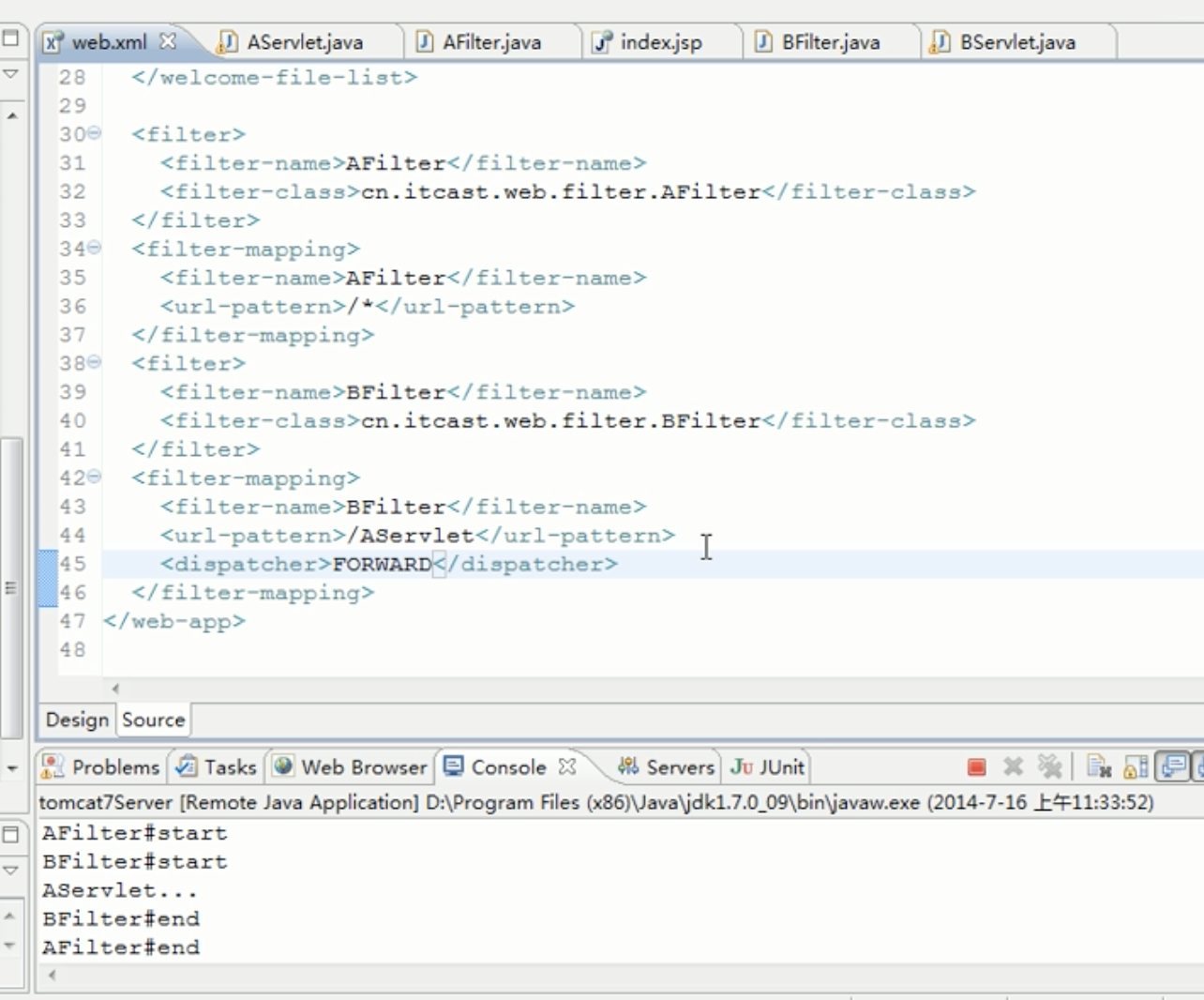Open the view menu triangle beside the console
The image size is (1204, 1000).
click(x=10, y=871)
